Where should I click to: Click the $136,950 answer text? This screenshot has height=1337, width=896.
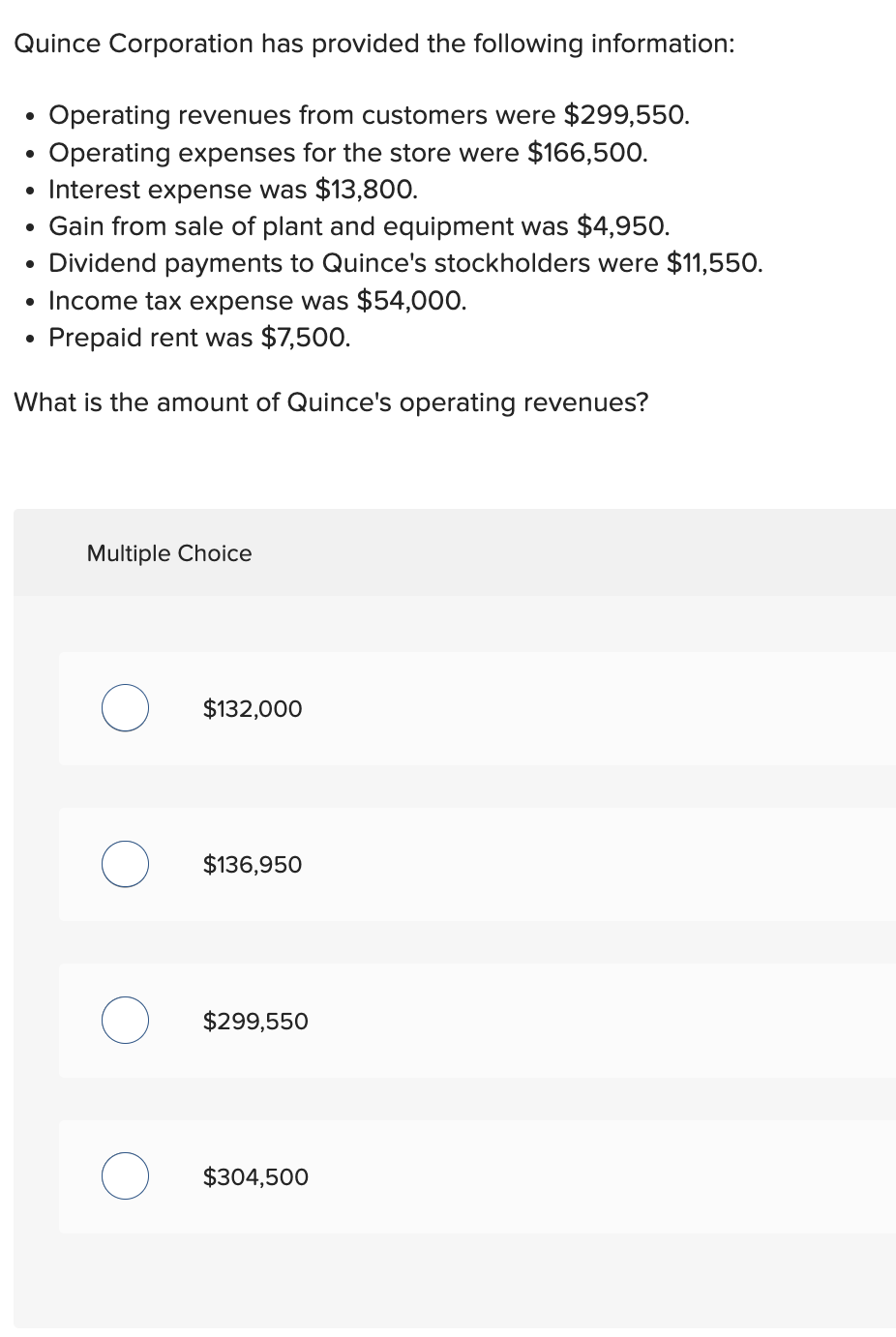coord(252,864)
